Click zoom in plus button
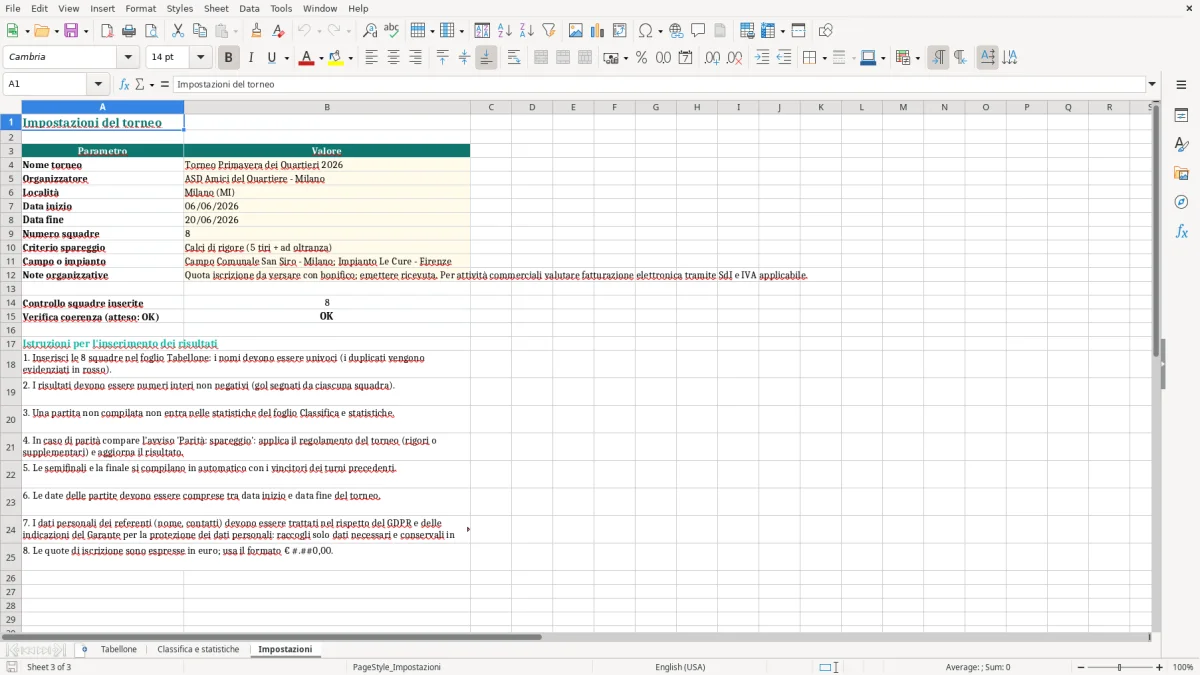This screenshot has width=1200, height=675. 1159,667
